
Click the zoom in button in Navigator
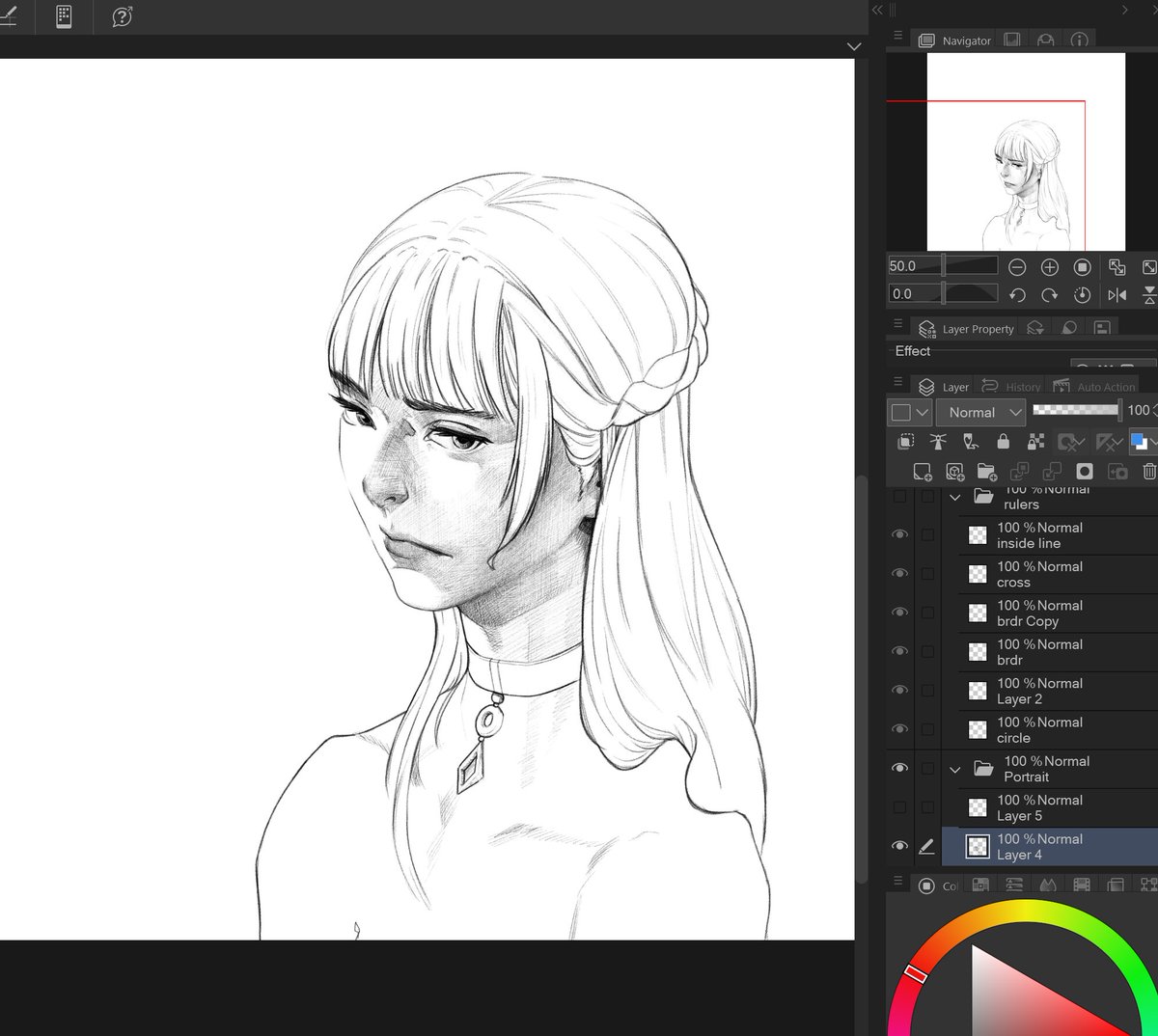pos(1050,267)
